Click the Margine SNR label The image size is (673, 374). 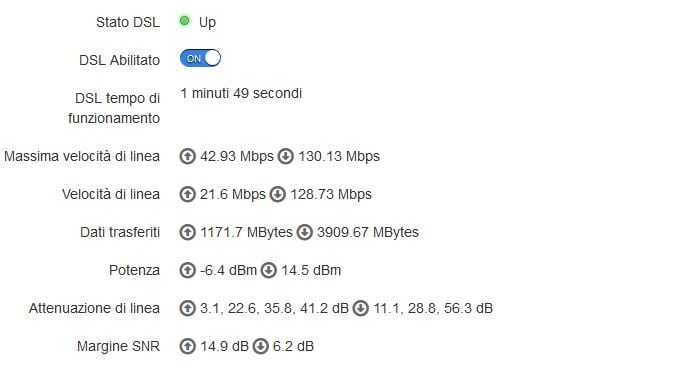[x=118, y=346]
